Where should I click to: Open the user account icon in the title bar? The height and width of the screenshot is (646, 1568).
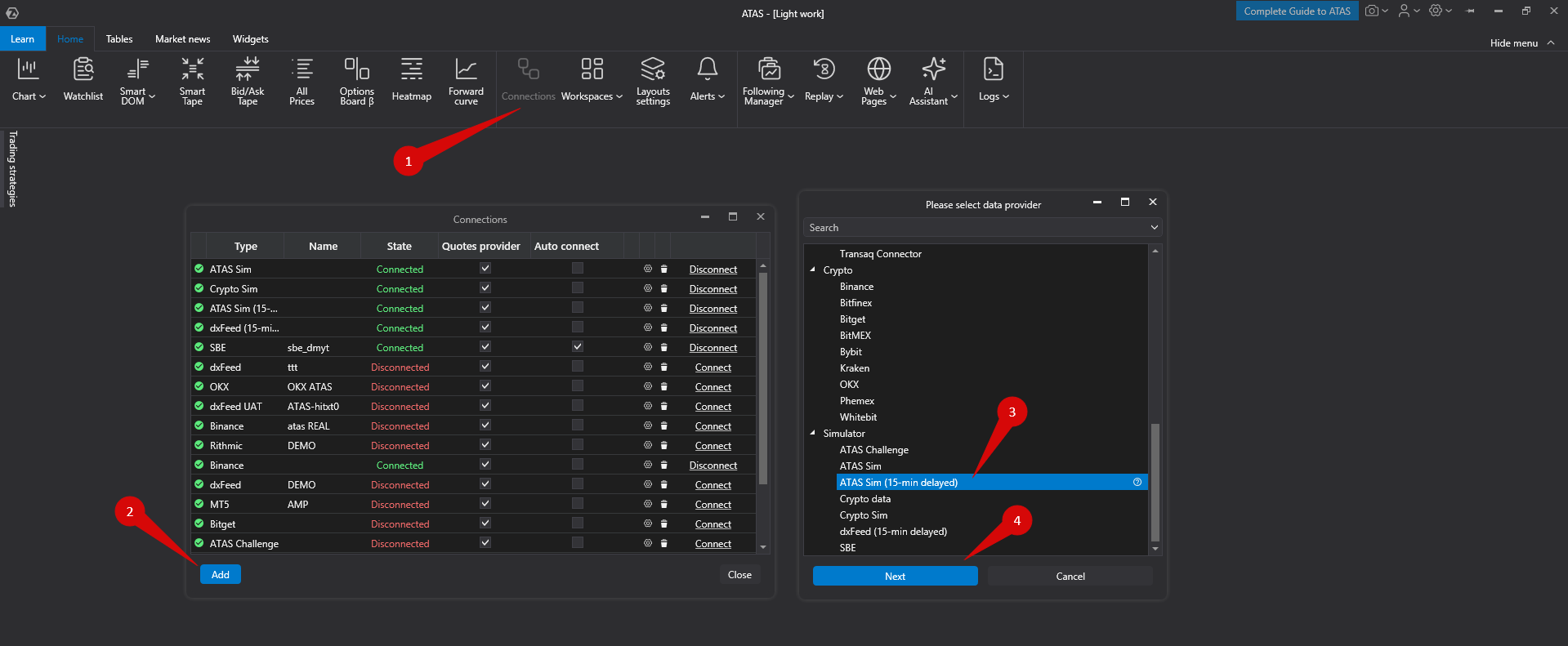click(1404, 11)
